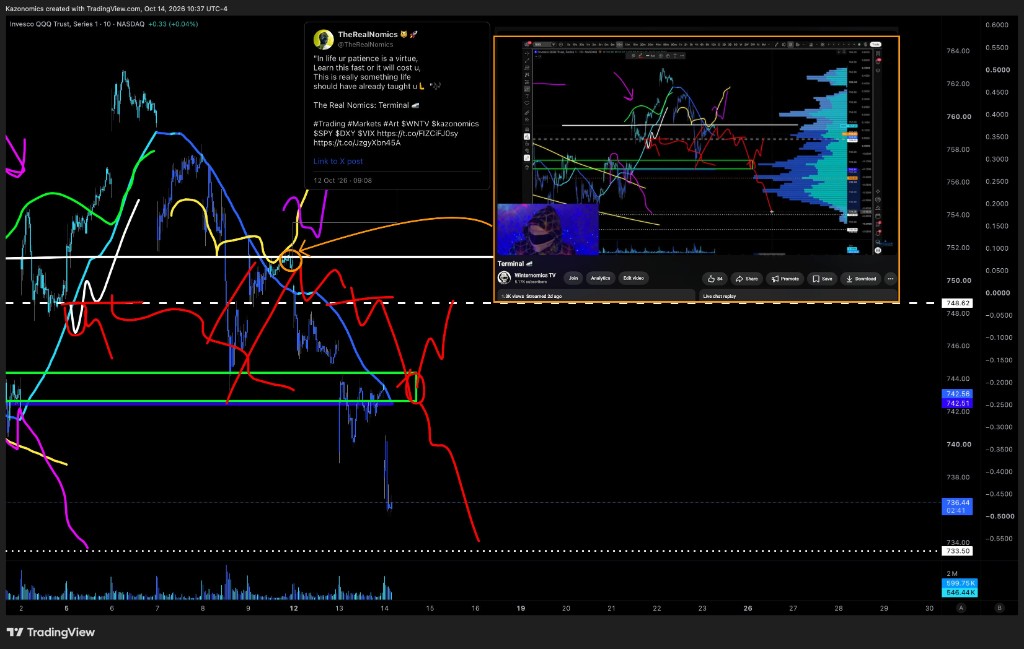The height and width of the screenshot is (649, 1024).
Task: Open the @TheRealNomics handle
Action: (365, 44)
